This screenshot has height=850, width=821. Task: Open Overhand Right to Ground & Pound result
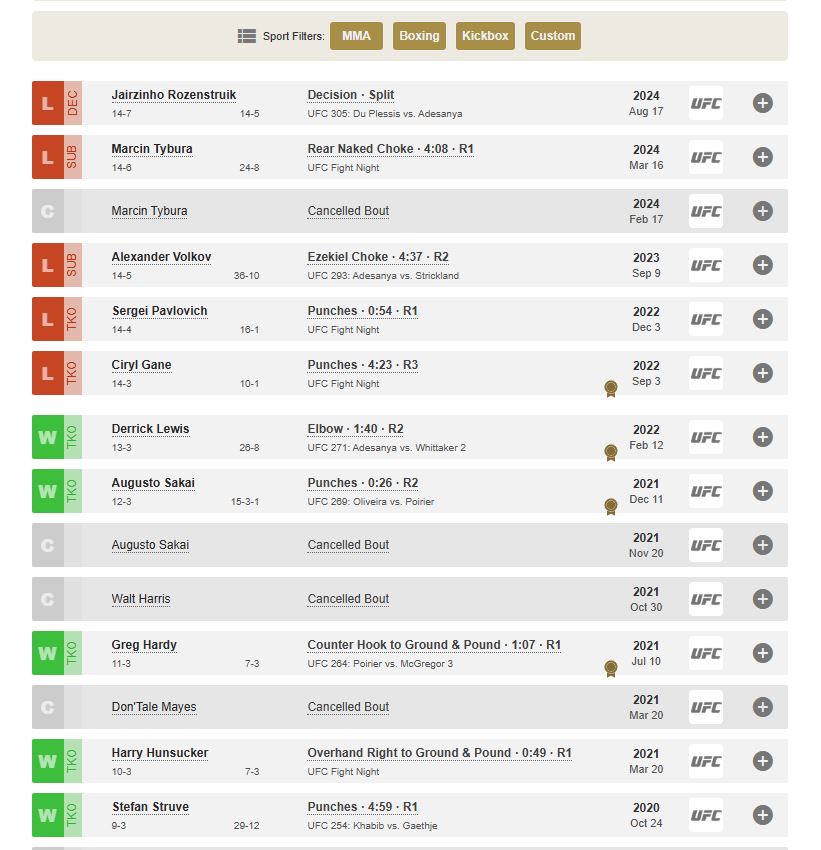tap(439, 753)
